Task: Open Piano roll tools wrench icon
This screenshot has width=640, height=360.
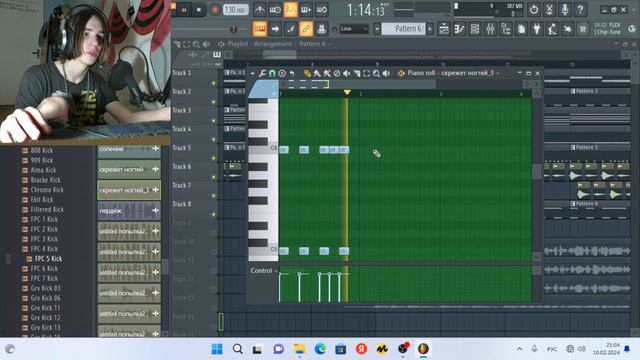Action: click(x=262, y=73)
